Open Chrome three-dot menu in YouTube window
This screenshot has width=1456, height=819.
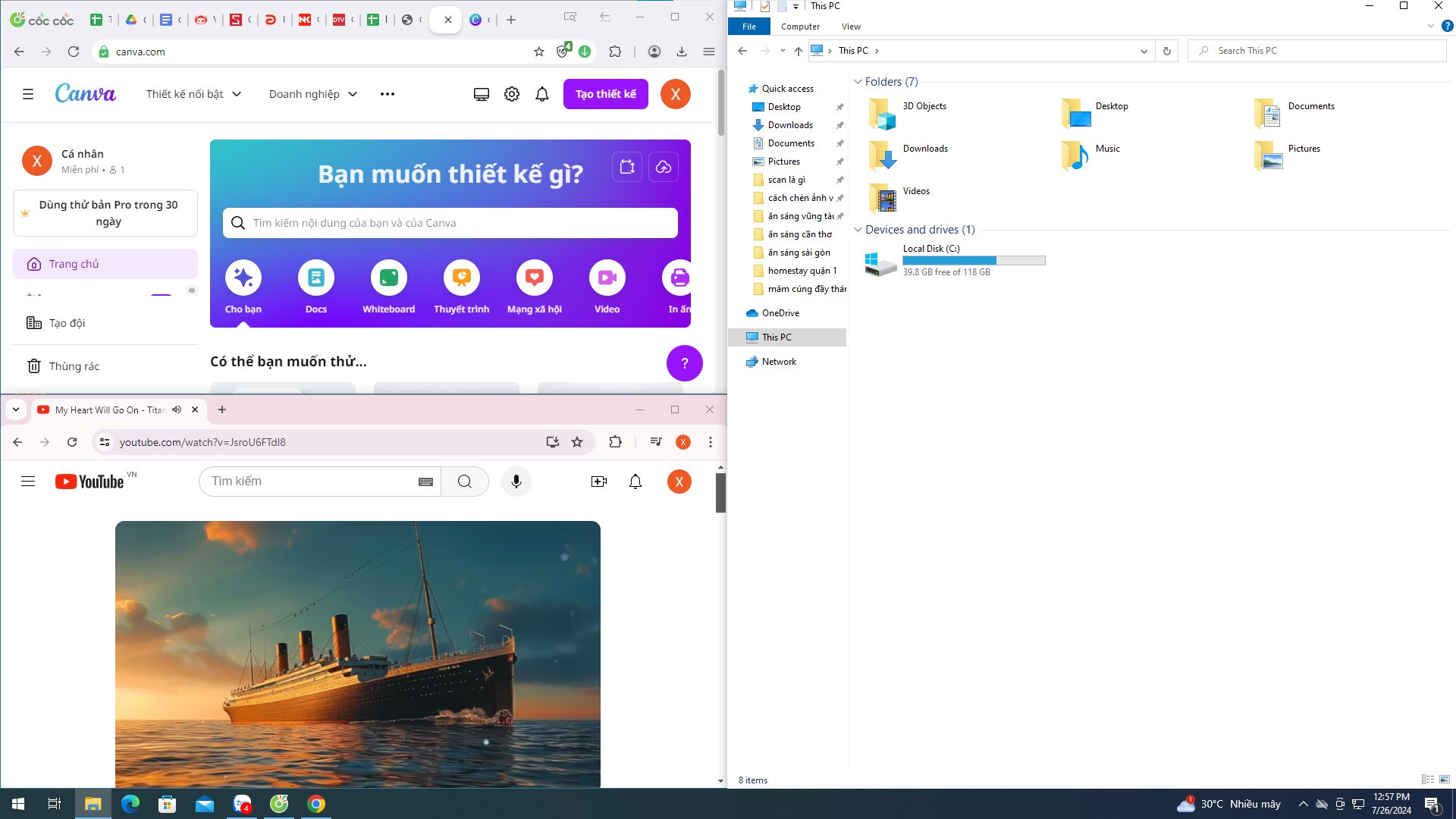click(x=711, y=442)
